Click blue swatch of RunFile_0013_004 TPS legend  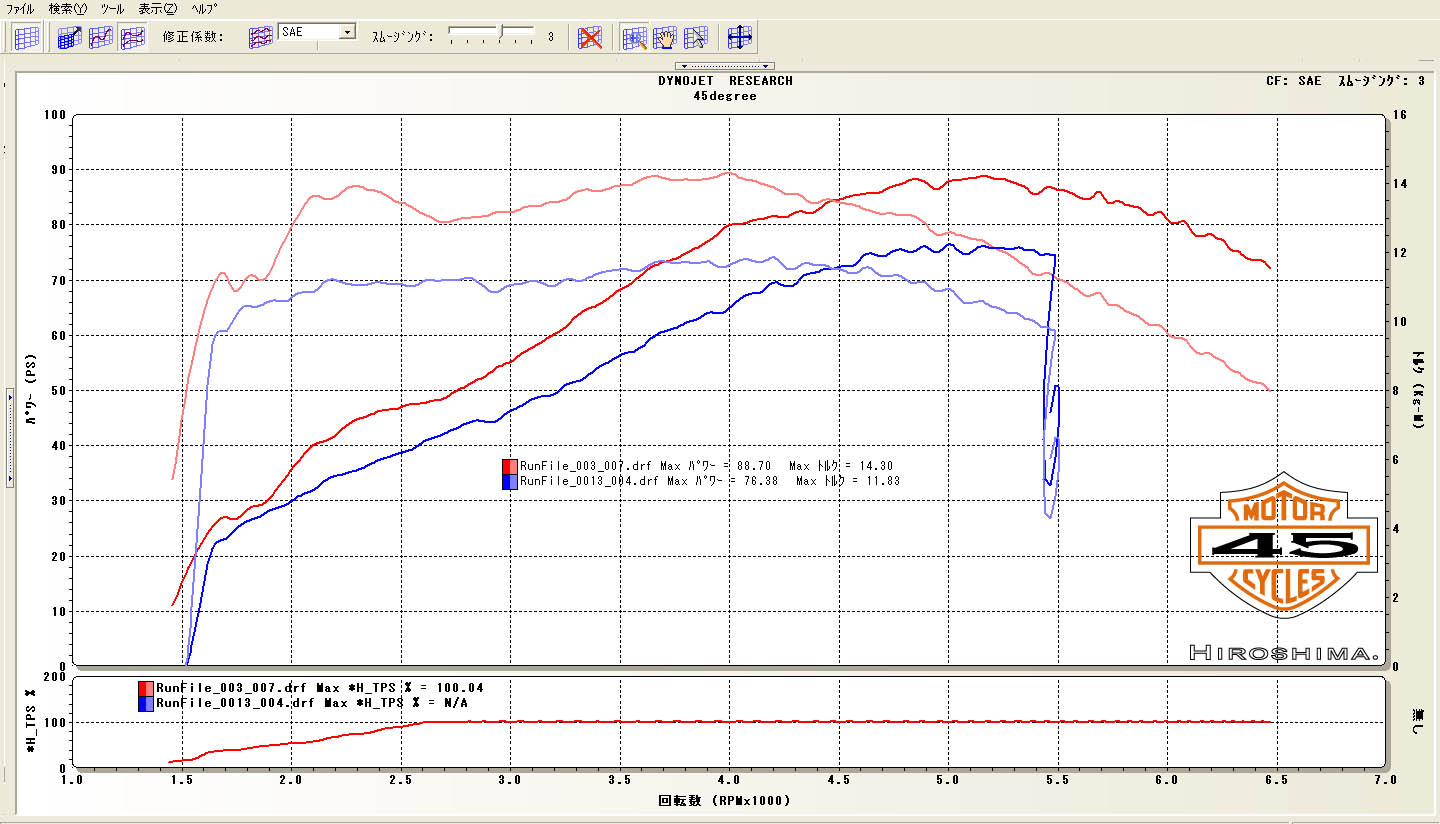(x=146, y=702)
